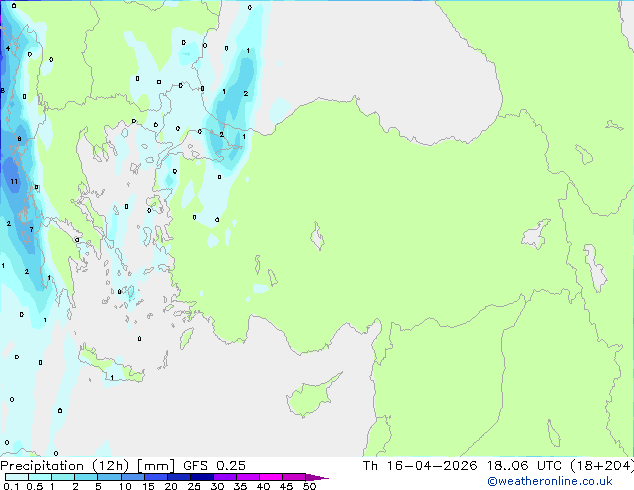Select the 30–35 mm purple legend swatch
The width and height of the screenshot is (634, 490).
(224, 477)
